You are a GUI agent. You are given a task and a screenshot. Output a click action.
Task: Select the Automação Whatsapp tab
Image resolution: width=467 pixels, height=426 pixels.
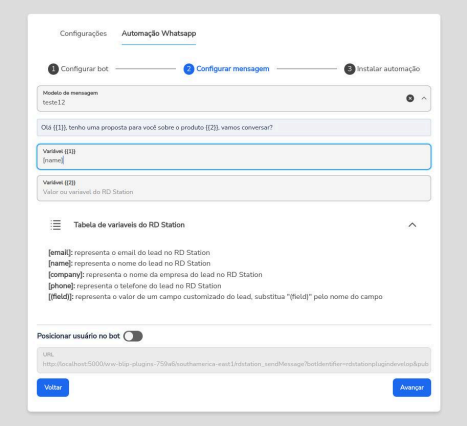click(x=159, y=33)
